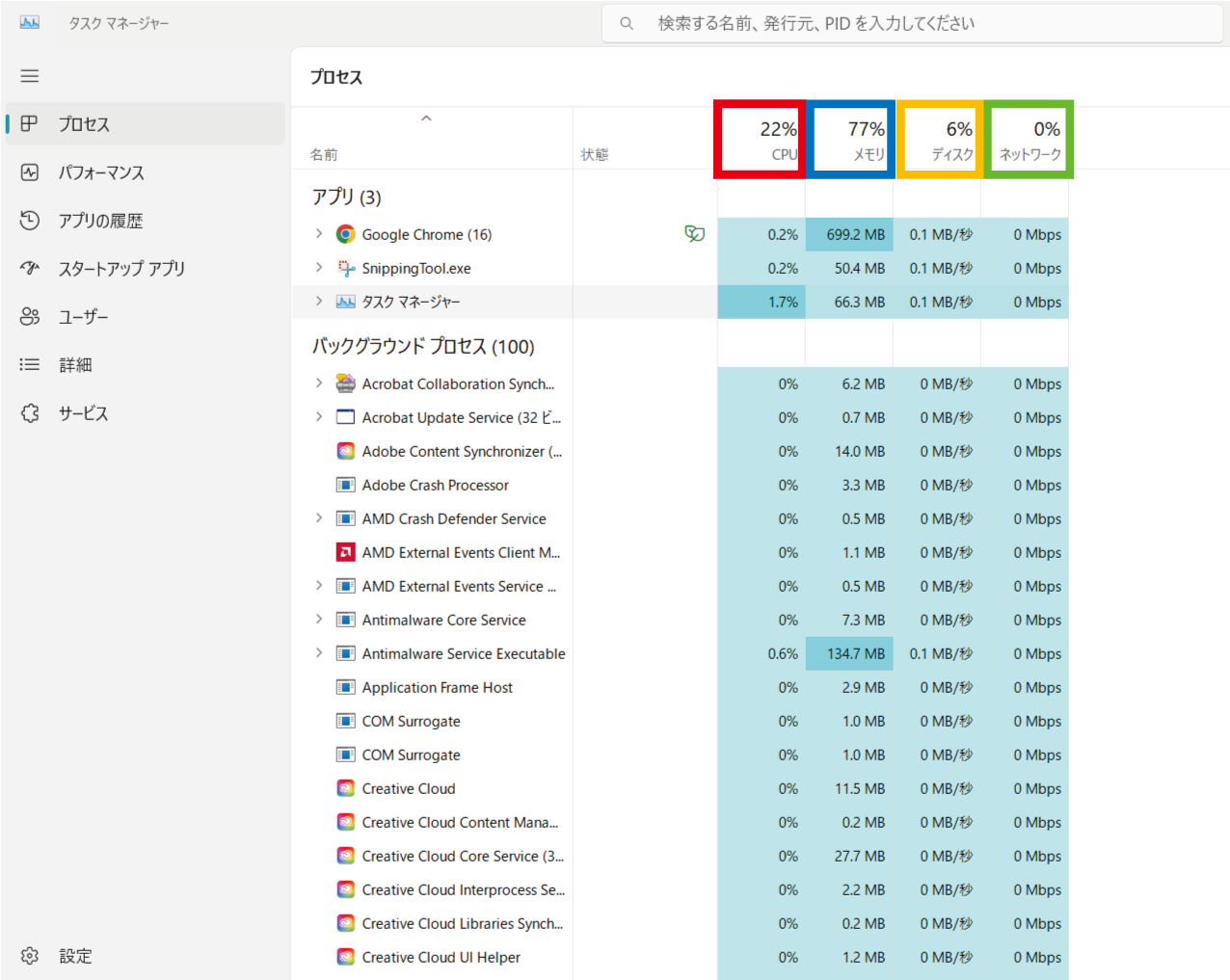1230x980 pixels.
Task: Click the タスク マネージャー process row icon
Action: [x=345, y=302]
